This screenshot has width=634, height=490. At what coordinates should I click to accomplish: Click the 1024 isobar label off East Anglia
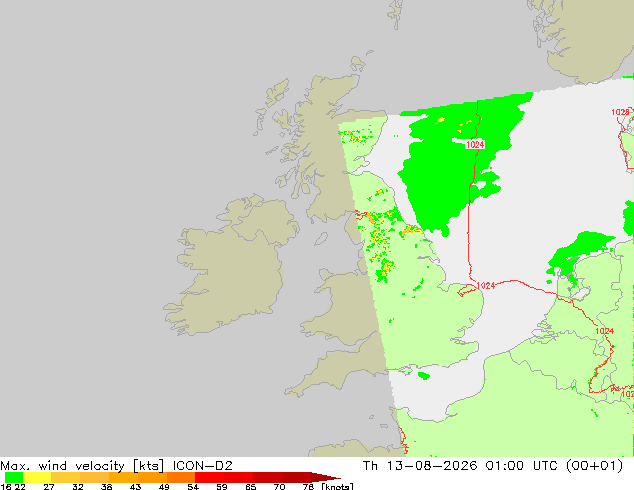(486, 285)
